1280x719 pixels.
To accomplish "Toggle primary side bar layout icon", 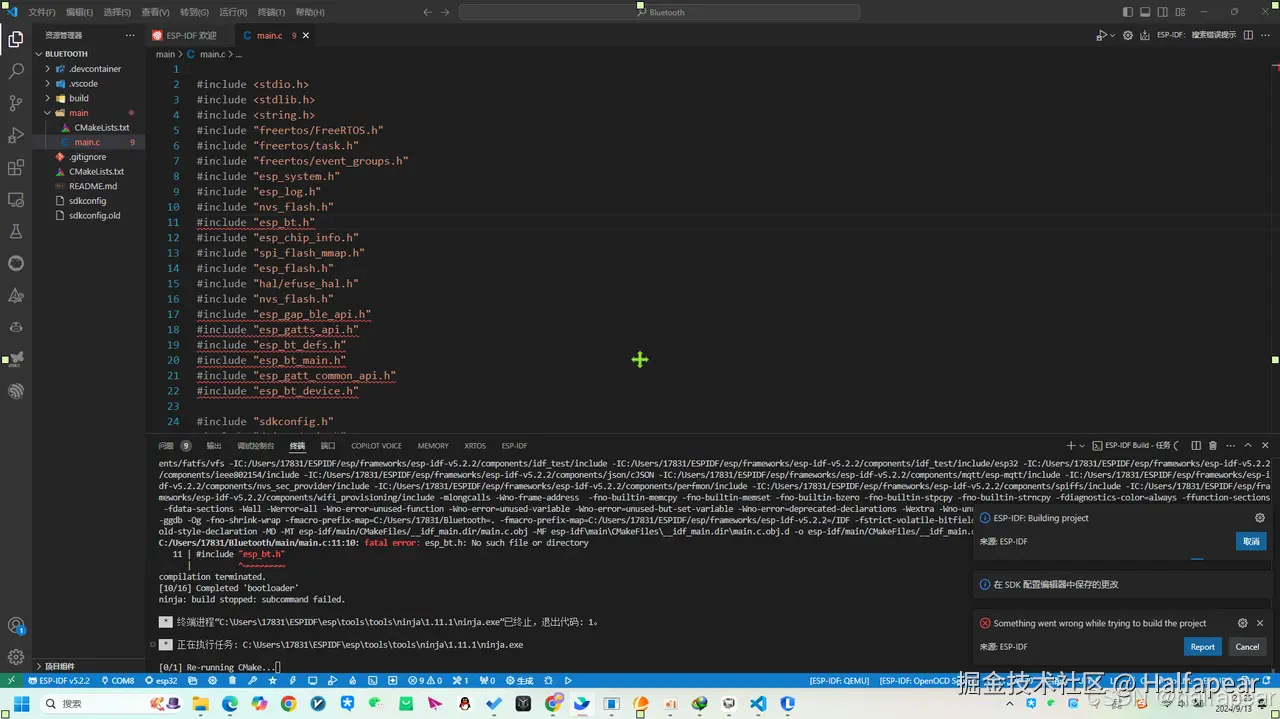I will 1128,12.
